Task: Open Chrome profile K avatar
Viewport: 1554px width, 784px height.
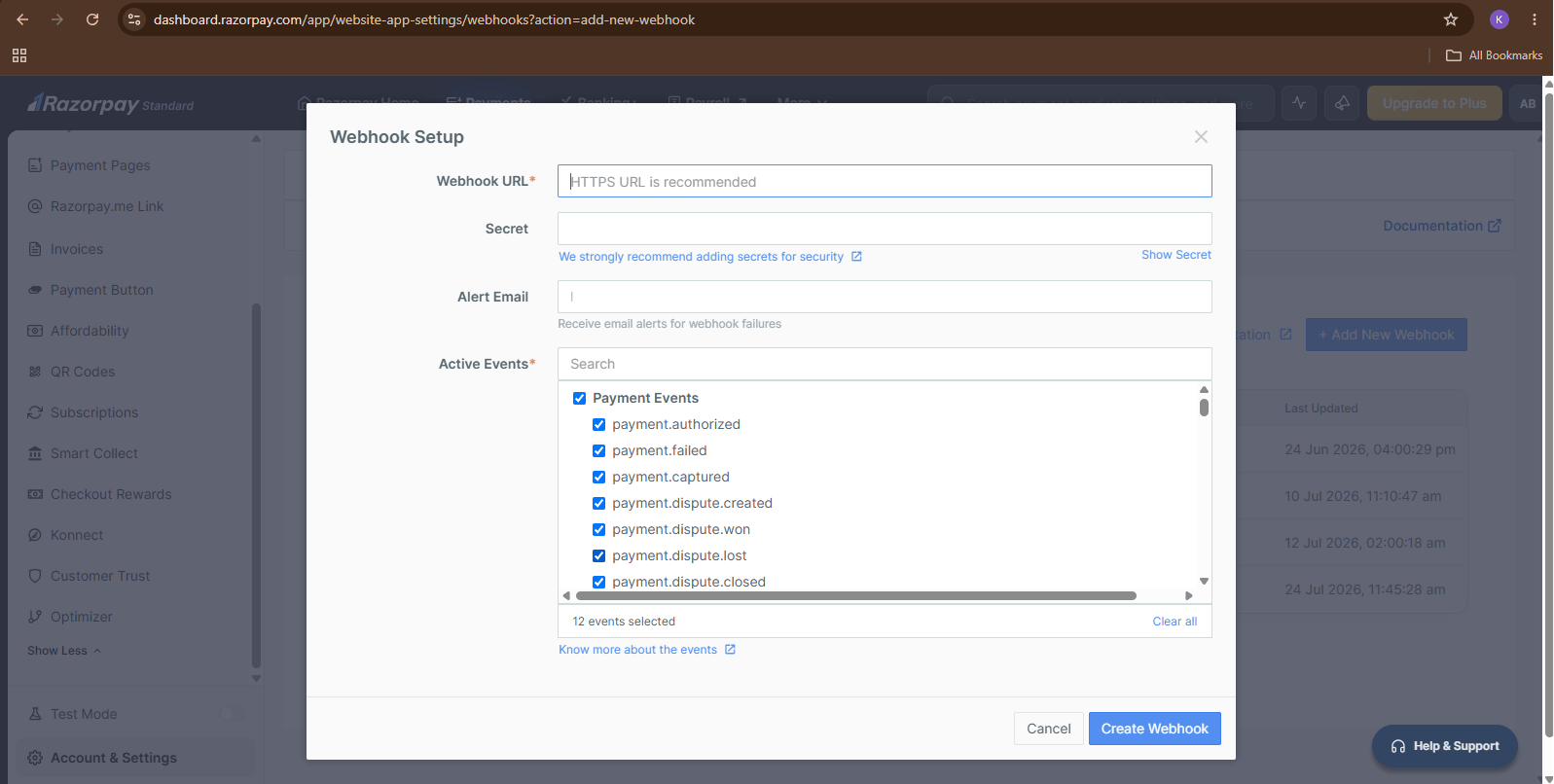Action: tap(1500, 19)
